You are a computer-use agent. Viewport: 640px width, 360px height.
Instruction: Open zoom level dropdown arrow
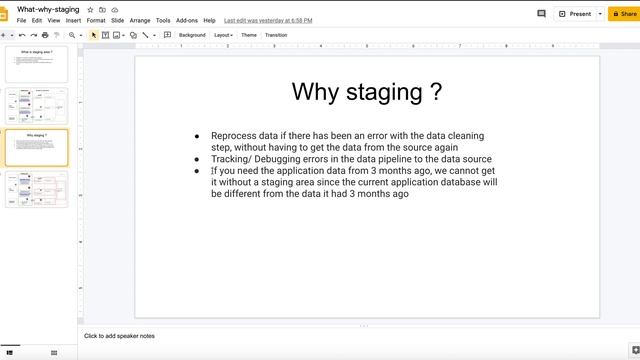[81, 36]
